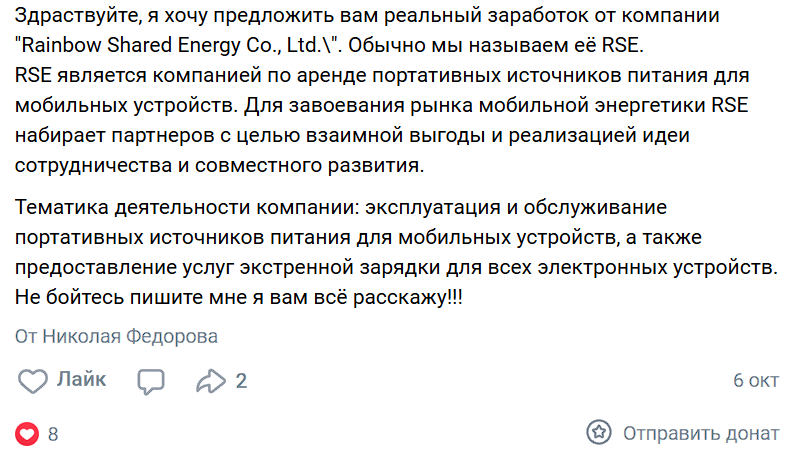
Task: Open comments via speech bubble icon
Action: pos(151,381)
